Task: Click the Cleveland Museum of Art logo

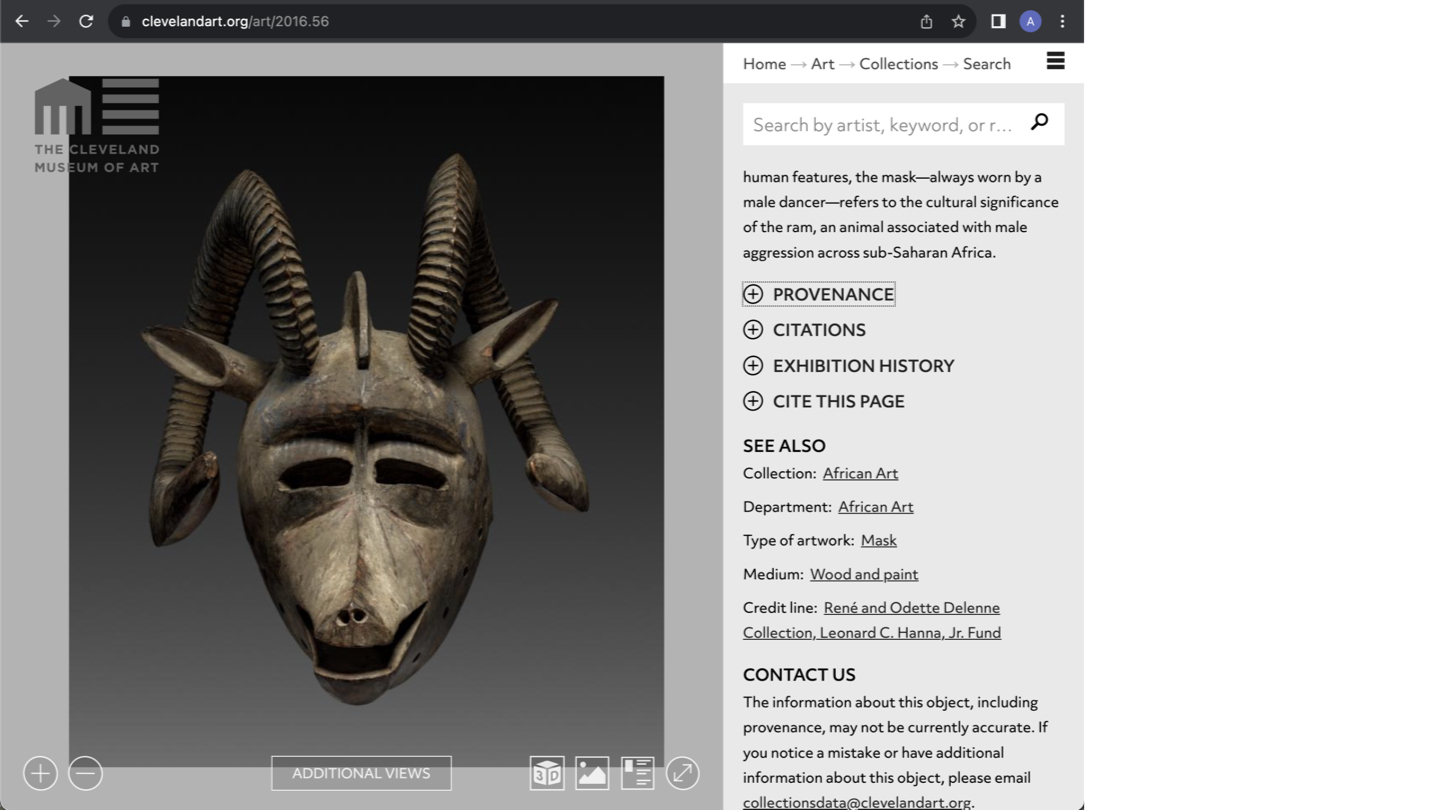Action: (97, 125)
